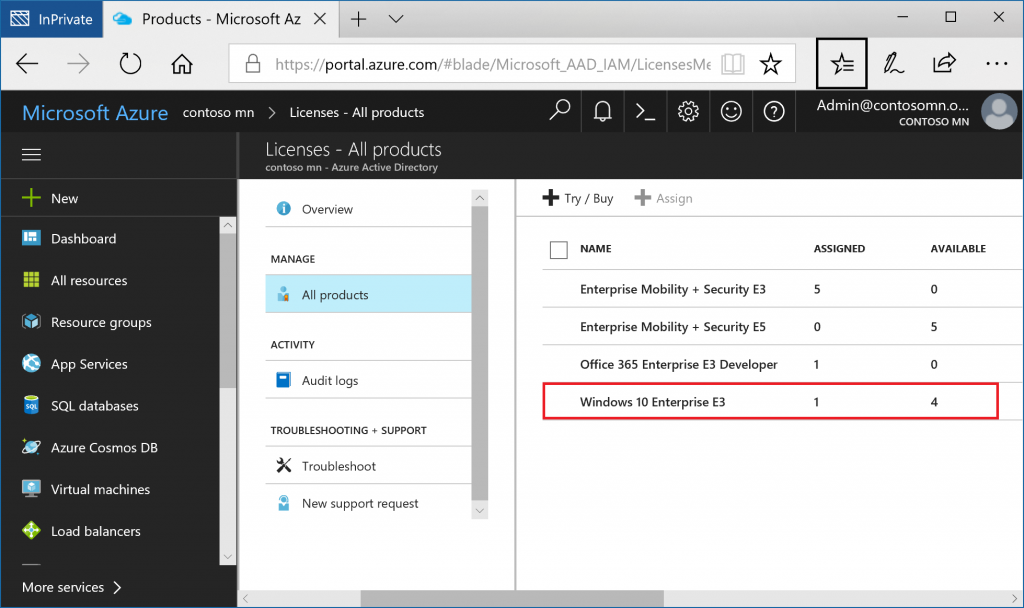Select all licenses with the NAME checkbox

click(x=558, y=249)
